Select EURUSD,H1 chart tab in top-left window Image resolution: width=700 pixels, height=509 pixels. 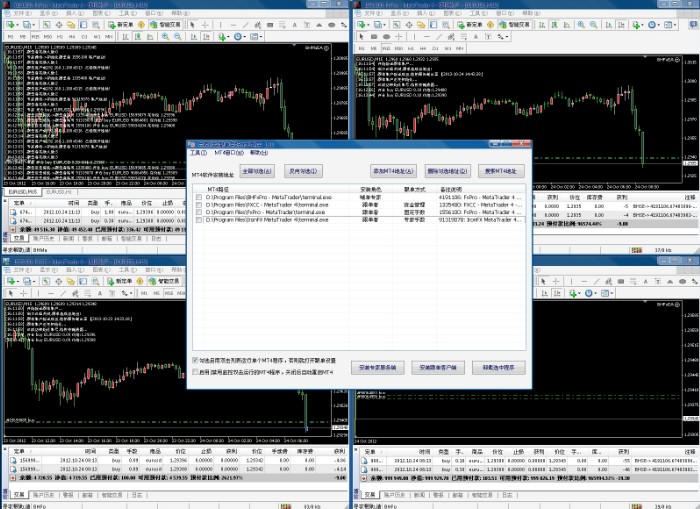pyautogui.click(x=59, y=192)
